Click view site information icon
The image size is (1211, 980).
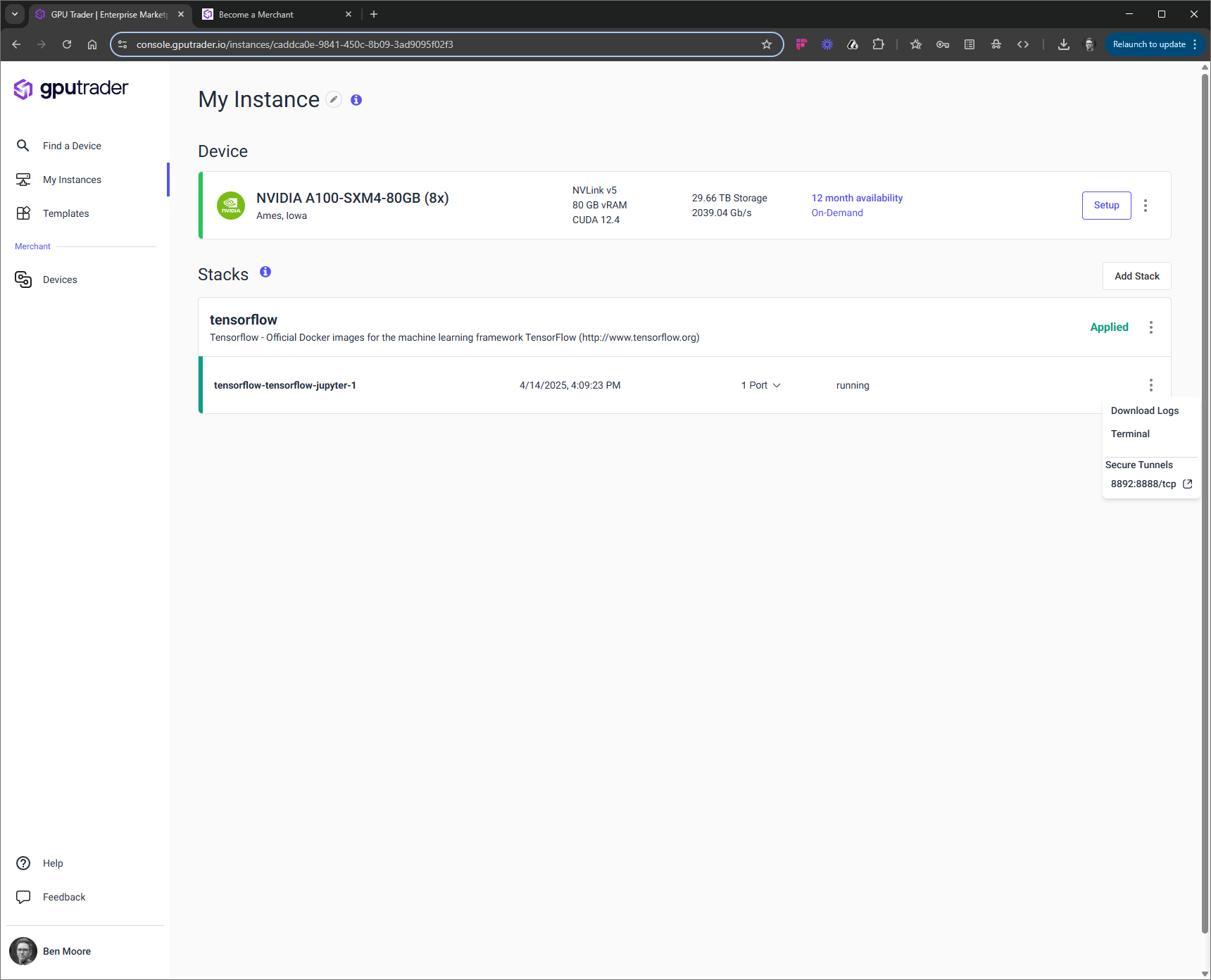[123, 44]
